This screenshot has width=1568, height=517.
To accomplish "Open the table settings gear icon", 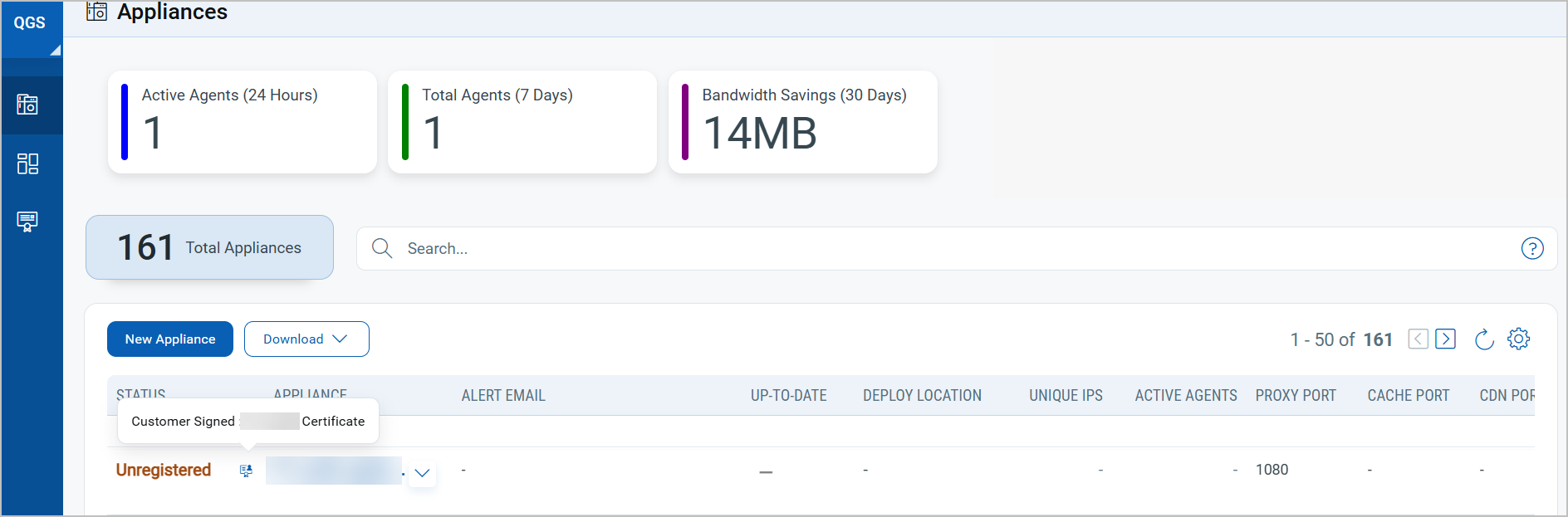I will (1518, 339).
